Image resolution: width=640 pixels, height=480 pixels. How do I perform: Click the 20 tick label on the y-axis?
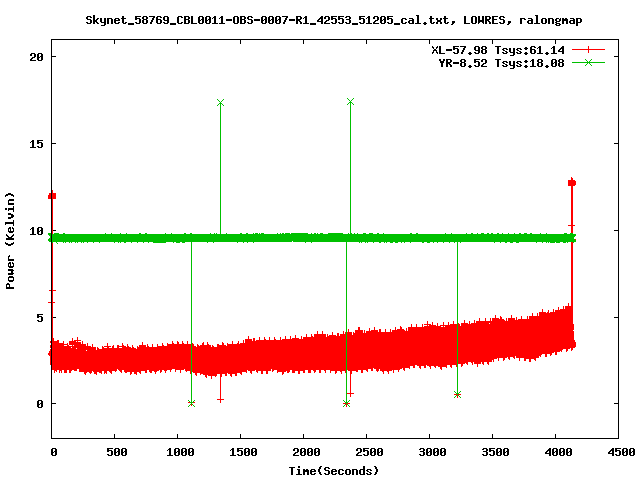(x=35, y=56)
